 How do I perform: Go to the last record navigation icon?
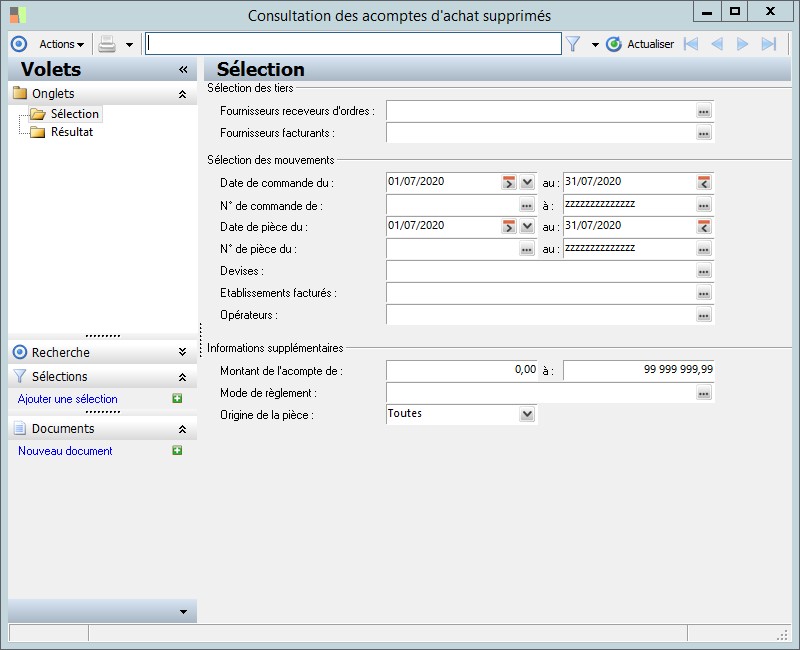pyautogui.click(x=769, y=44)
